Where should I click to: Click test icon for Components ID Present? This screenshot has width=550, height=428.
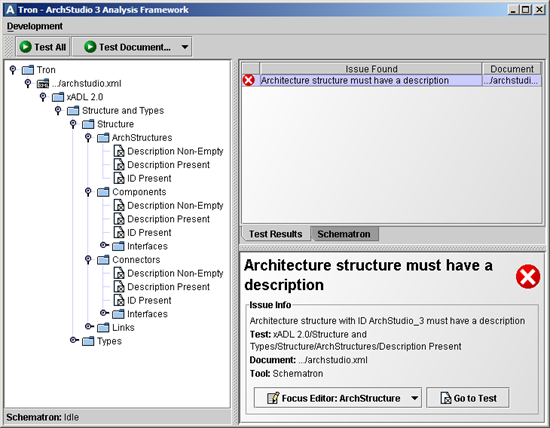(x=119, y=233)
